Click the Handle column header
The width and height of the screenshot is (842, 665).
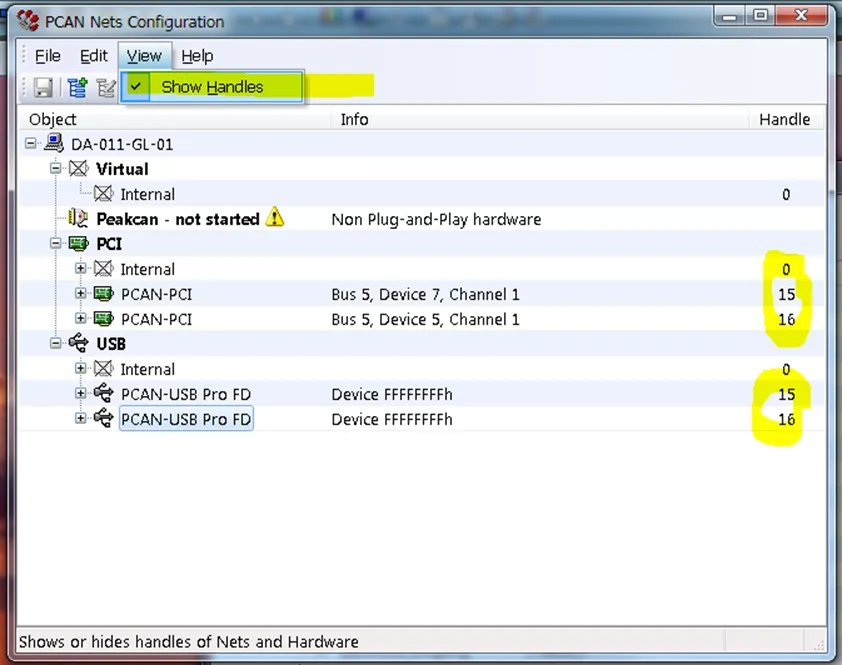point(785,119)
